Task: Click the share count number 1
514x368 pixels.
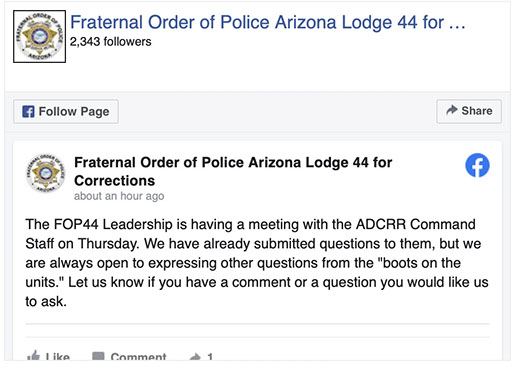Action: [210, 357]
